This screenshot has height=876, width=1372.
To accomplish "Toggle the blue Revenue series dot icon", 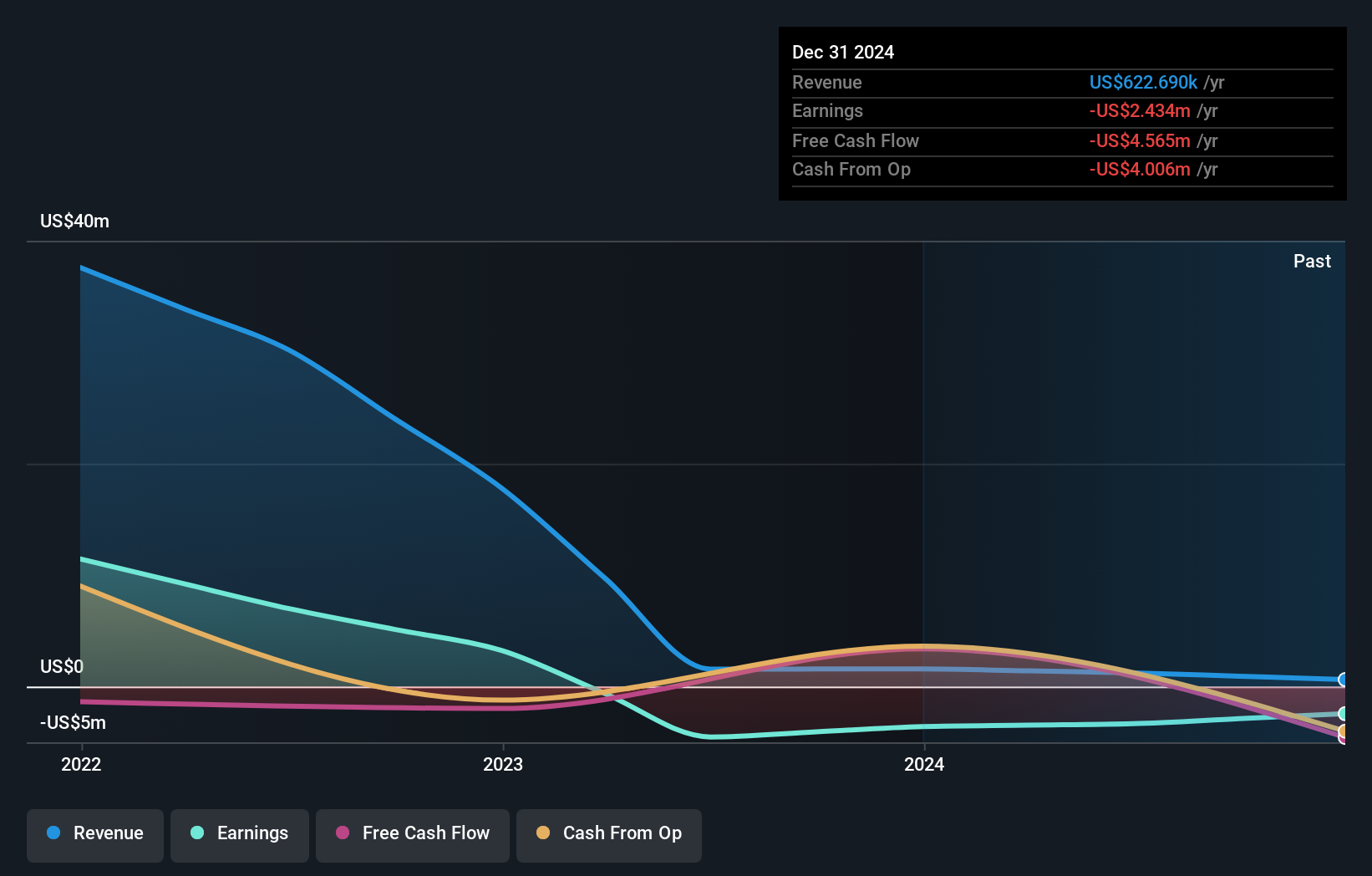I will 53,833.
